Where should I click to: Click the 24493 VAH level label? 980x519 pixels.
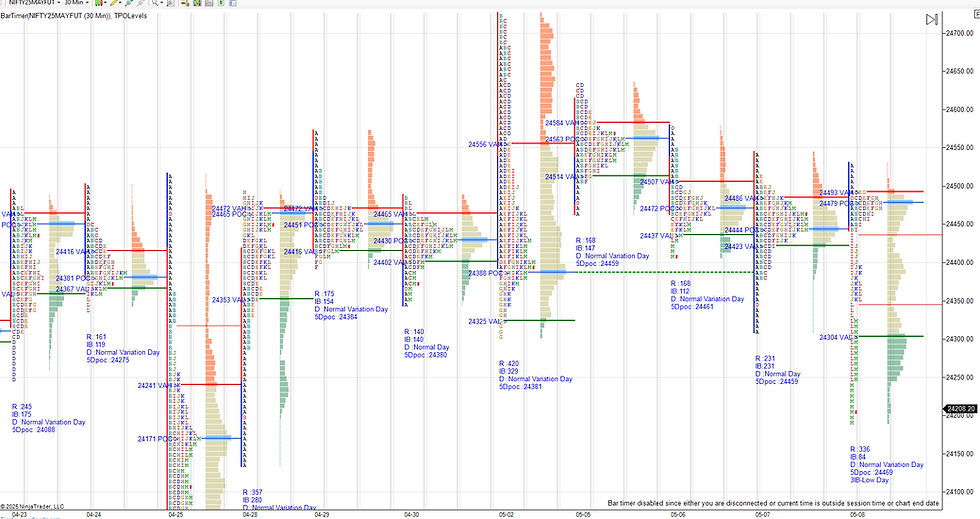[x=836, y=193]
